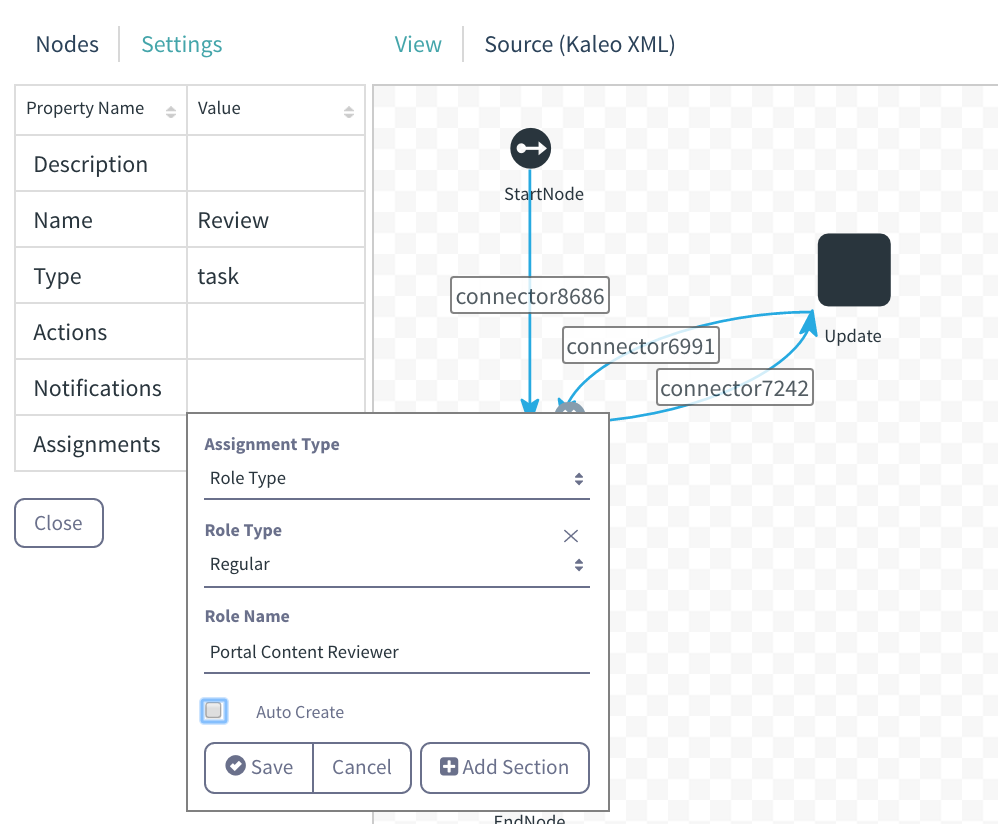Click the Add Section button

click(505, 767)
